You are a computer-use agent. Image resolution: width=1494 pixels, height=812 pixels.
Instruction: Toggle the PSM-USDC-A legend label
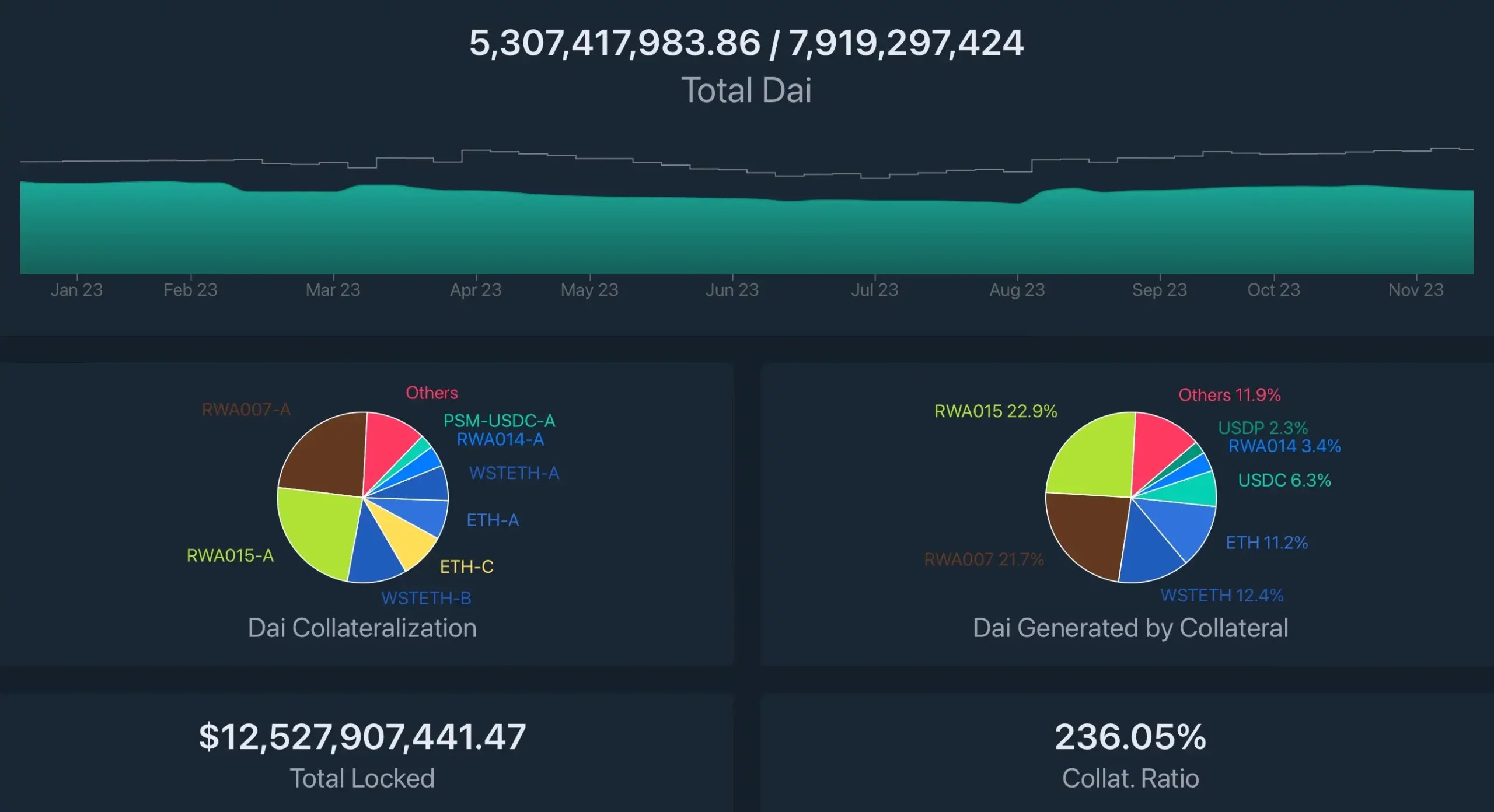(x=499, y=421)
